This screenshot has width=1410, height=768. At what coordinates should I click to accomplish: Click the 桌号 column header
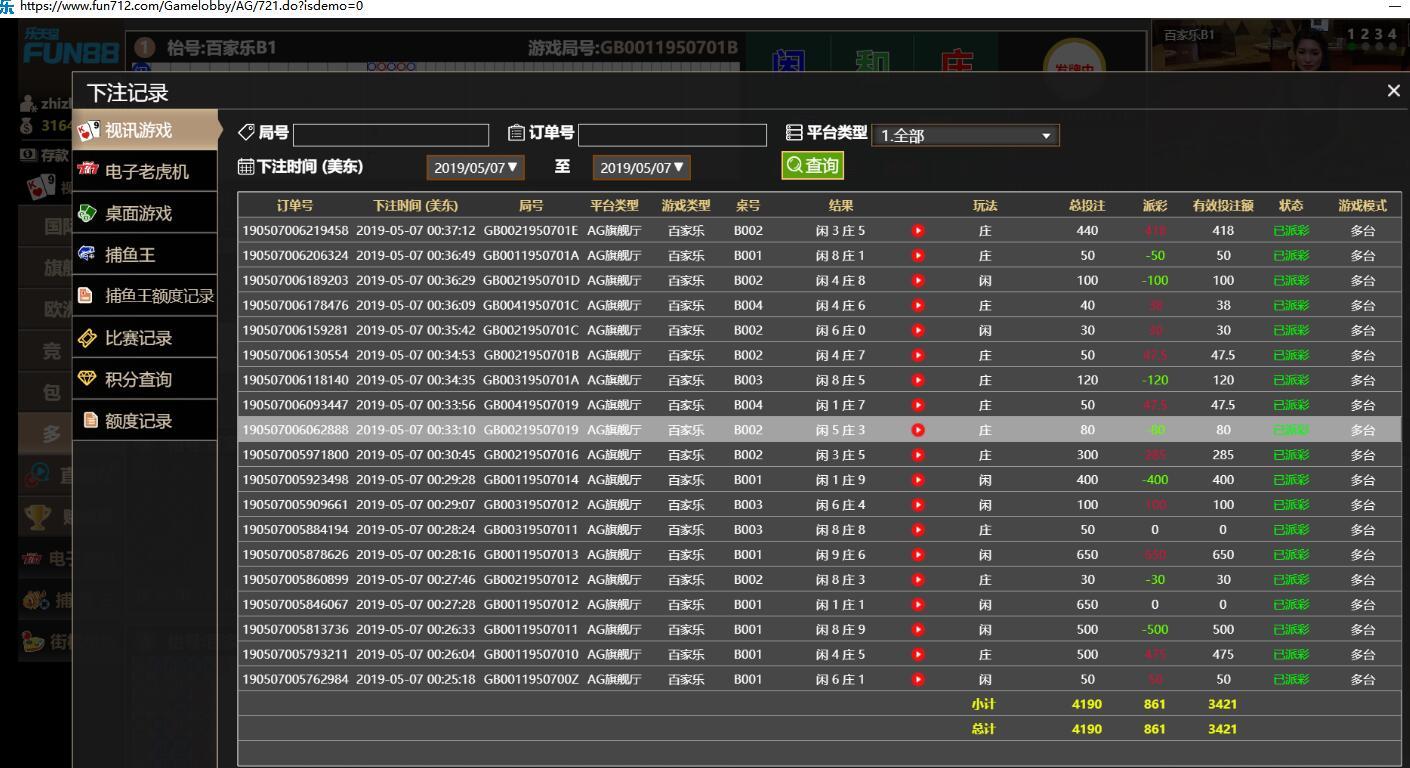[748, 206]
